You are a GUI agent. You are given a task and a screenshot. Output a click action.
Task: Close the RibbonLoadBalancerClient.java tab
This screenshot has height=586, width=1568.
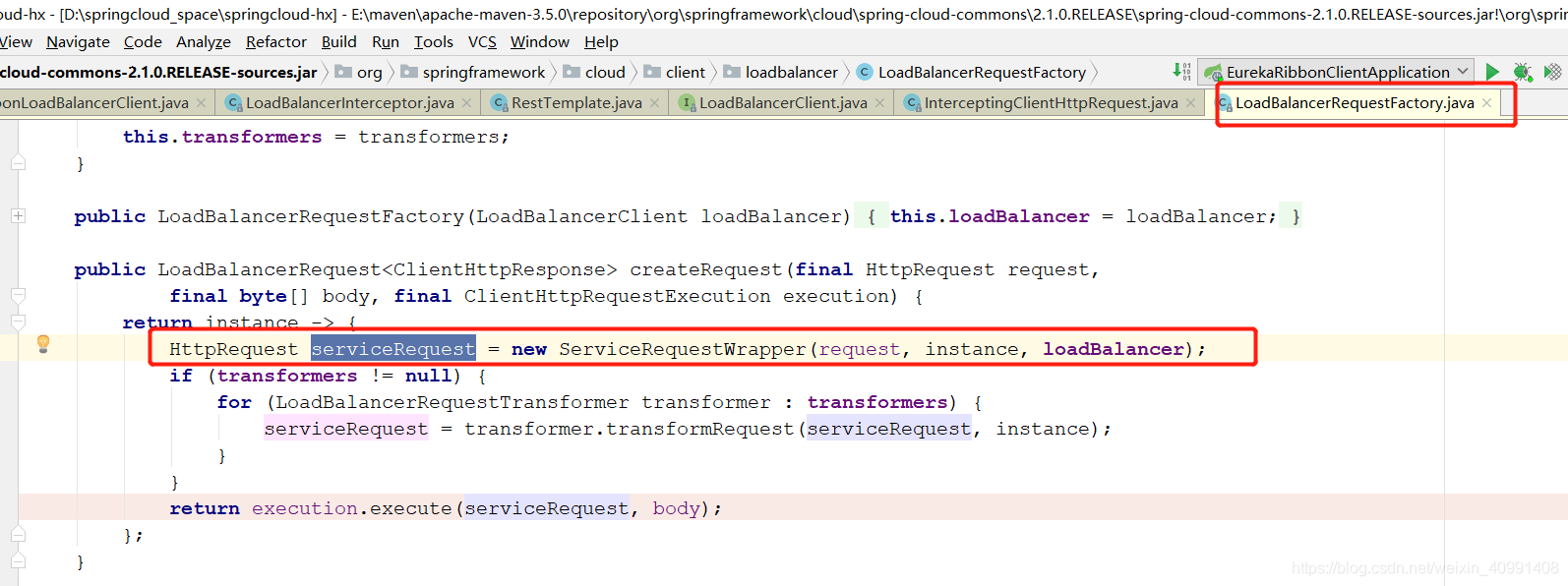(201, 102)
